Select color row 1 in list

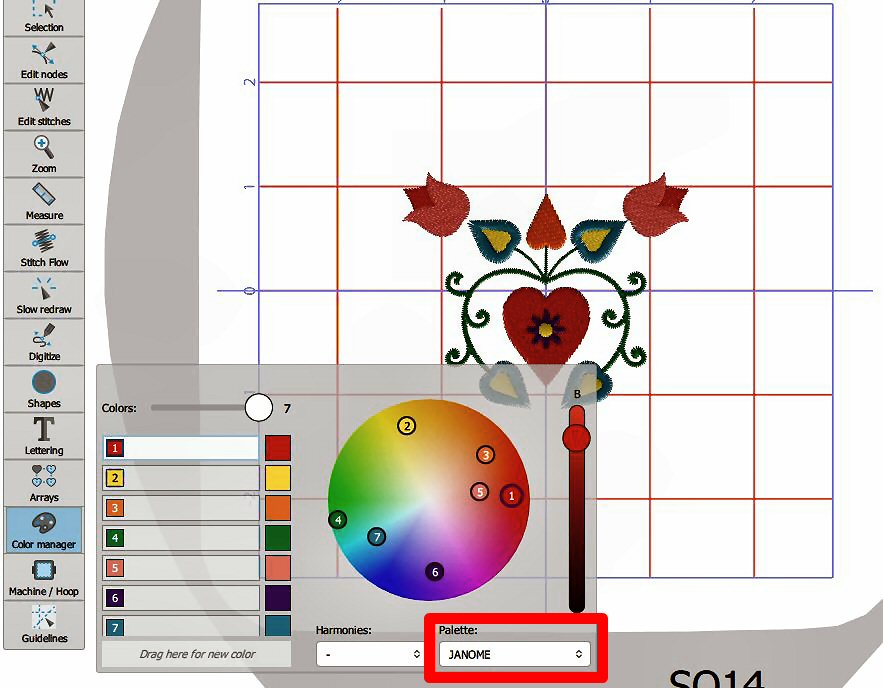tap(181, 448)
